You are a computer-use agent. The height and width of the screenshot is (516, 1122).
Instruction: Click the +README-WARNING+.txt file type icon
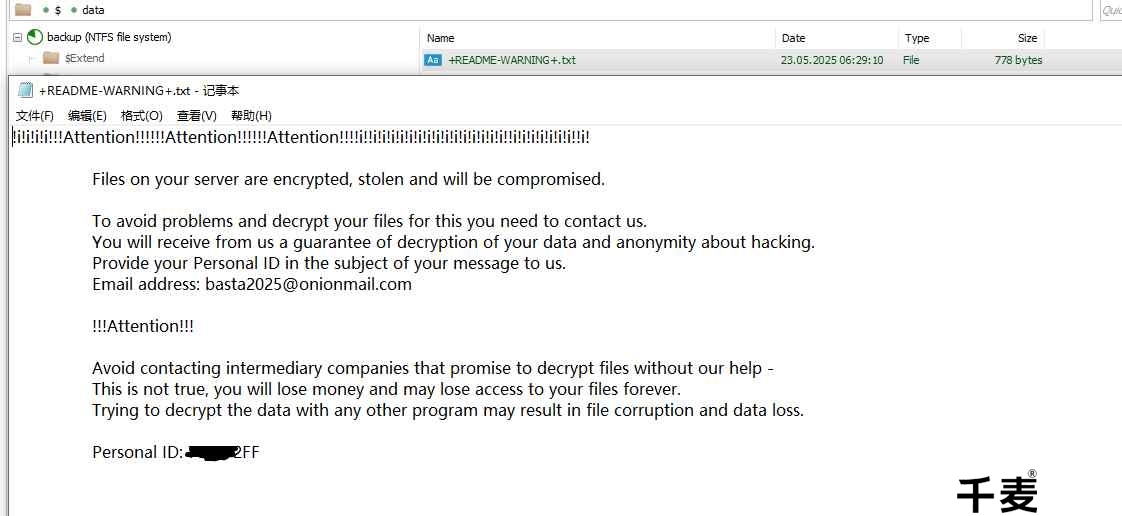click(433, 60)
